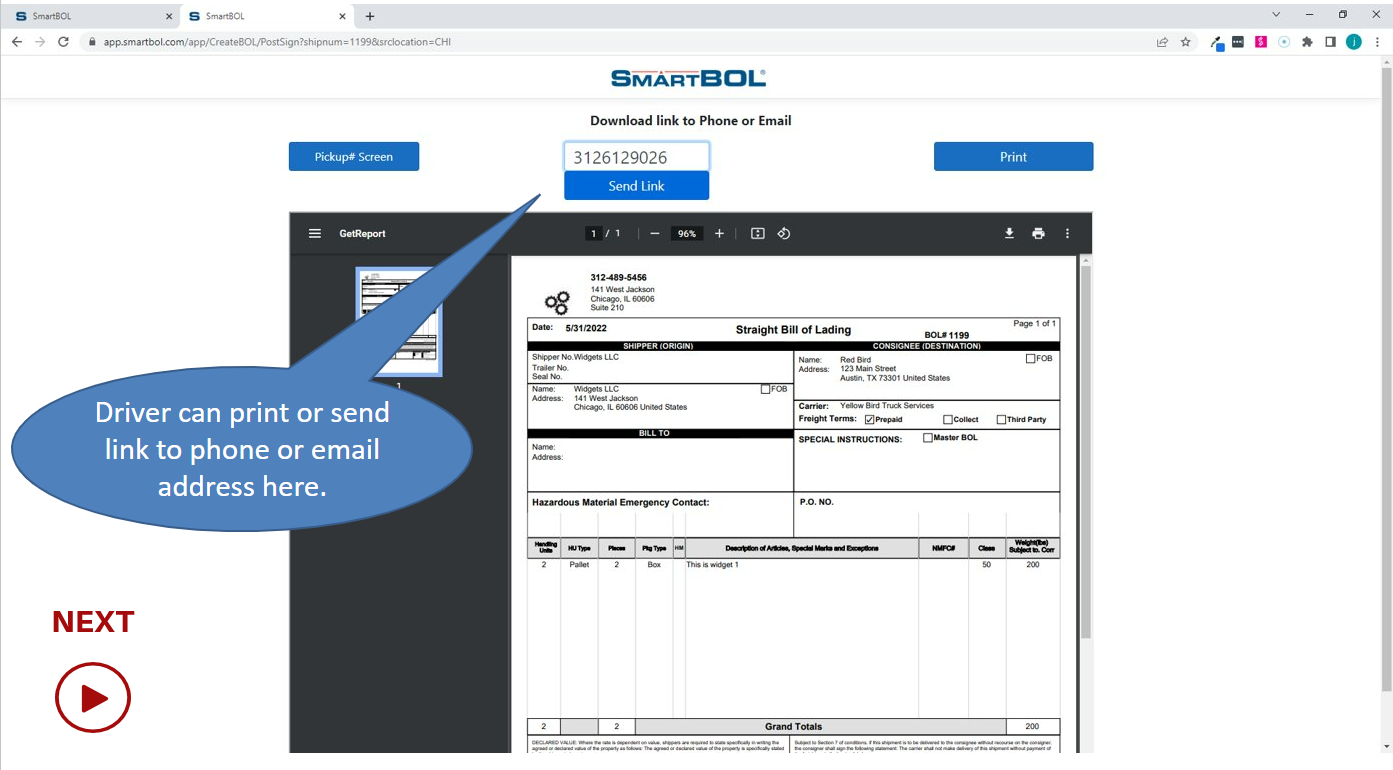Check the Collect freight terms box
1393x770 pixels.
(948, 419)
